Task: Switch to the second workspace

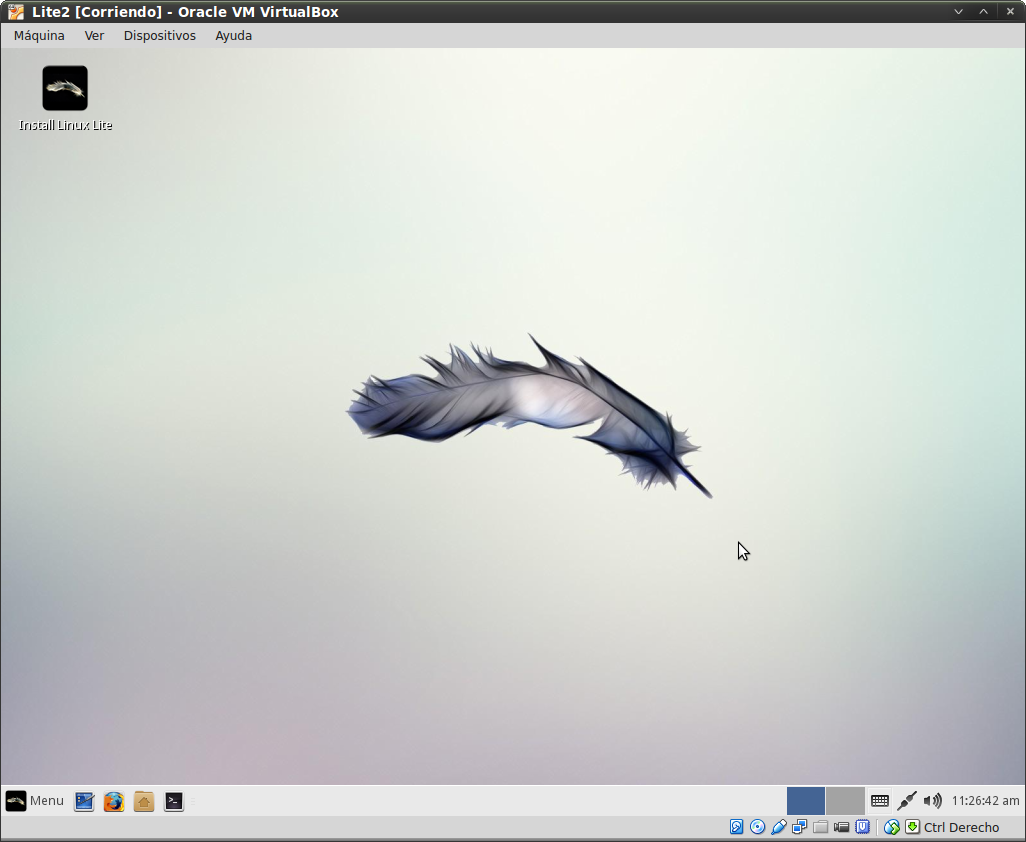Action: point(845,801)
